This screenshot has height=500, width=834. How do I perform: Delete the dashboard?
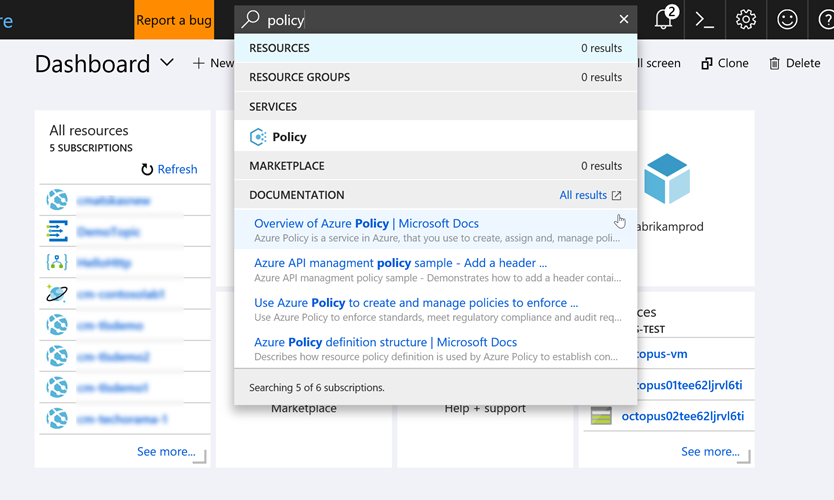pos(795,63)
